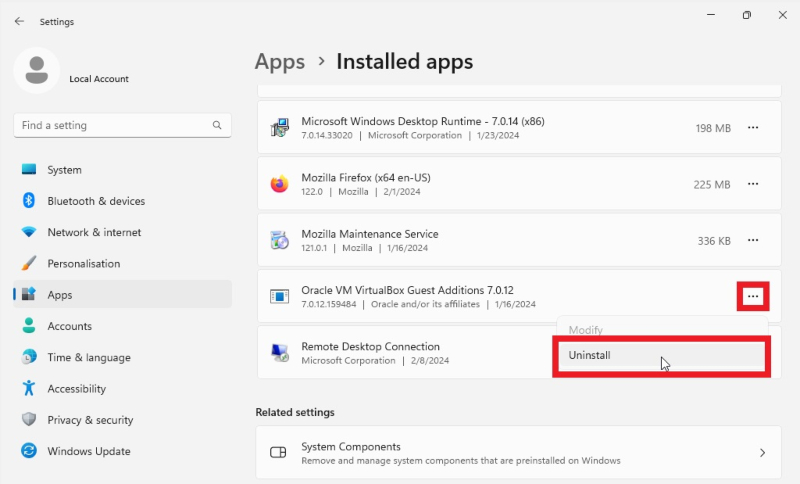Click the Personalisation paintbrush icon
Image resolution: width=800 pixels, height=484 pixels.
pyautogui.click(x=29, y=263)
